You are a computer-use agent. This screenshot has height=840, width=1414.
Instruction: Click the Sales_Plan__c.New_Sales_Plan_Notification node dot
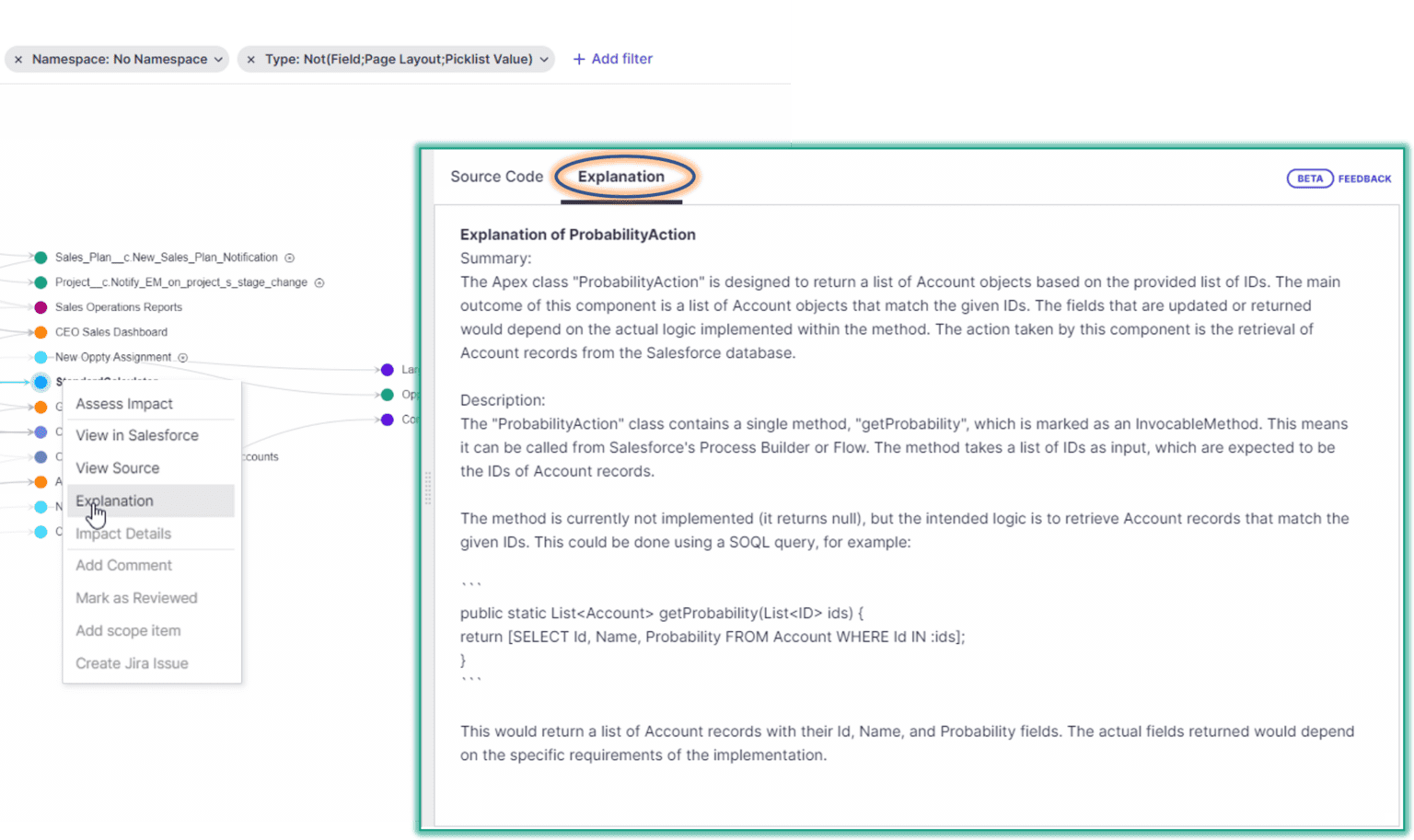point(41,258)
